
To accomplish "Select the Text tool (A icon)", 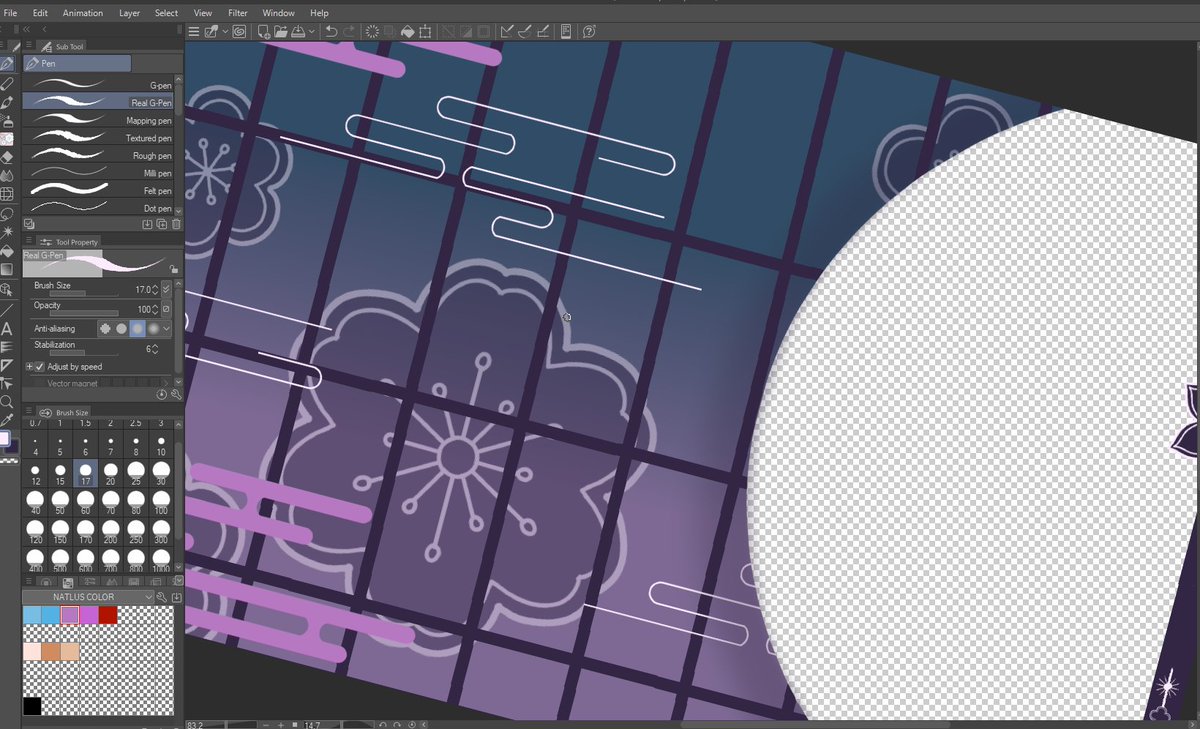I will tap(8, 329).
